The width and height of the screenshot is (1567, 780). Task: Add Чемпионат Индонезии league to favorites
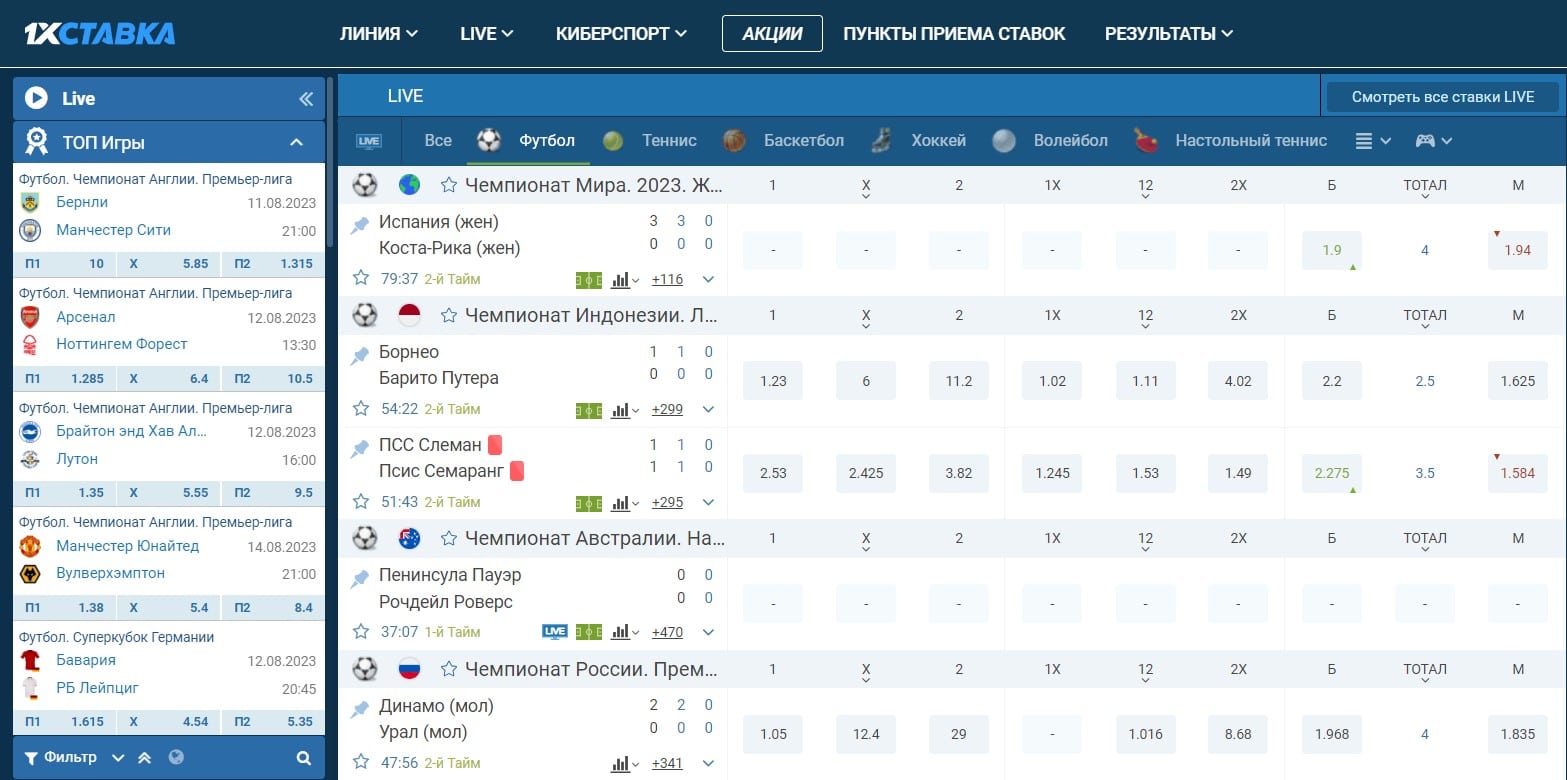point(449,316)
